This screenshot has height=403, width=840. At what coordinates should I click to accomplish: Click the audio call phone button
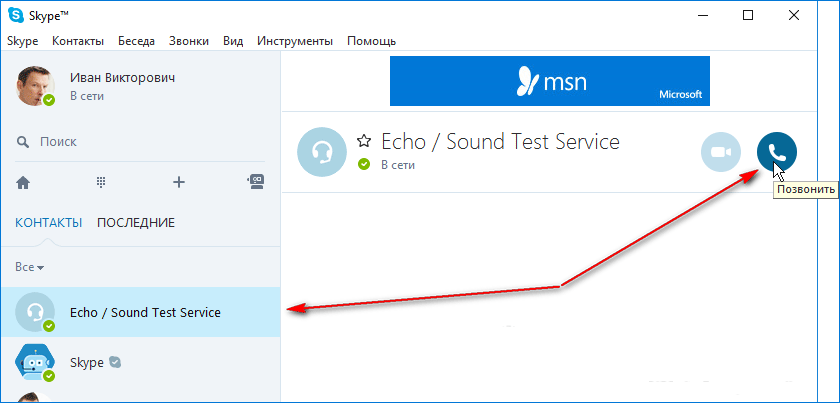pos(777,152)
